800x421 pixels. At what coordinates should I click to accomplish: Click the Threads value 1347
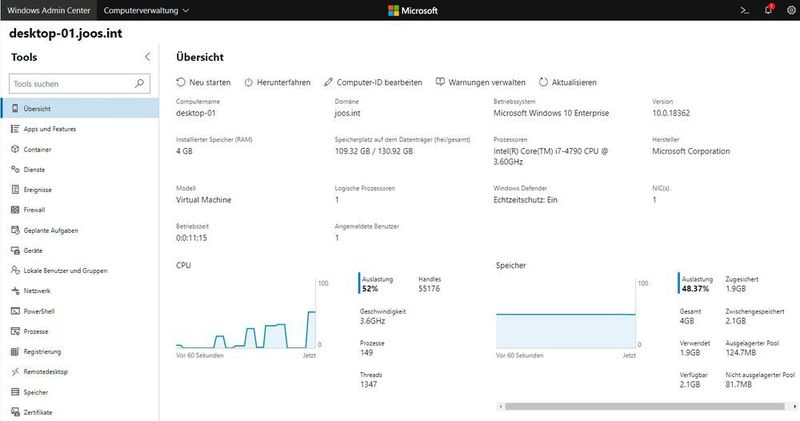(368, 384)
